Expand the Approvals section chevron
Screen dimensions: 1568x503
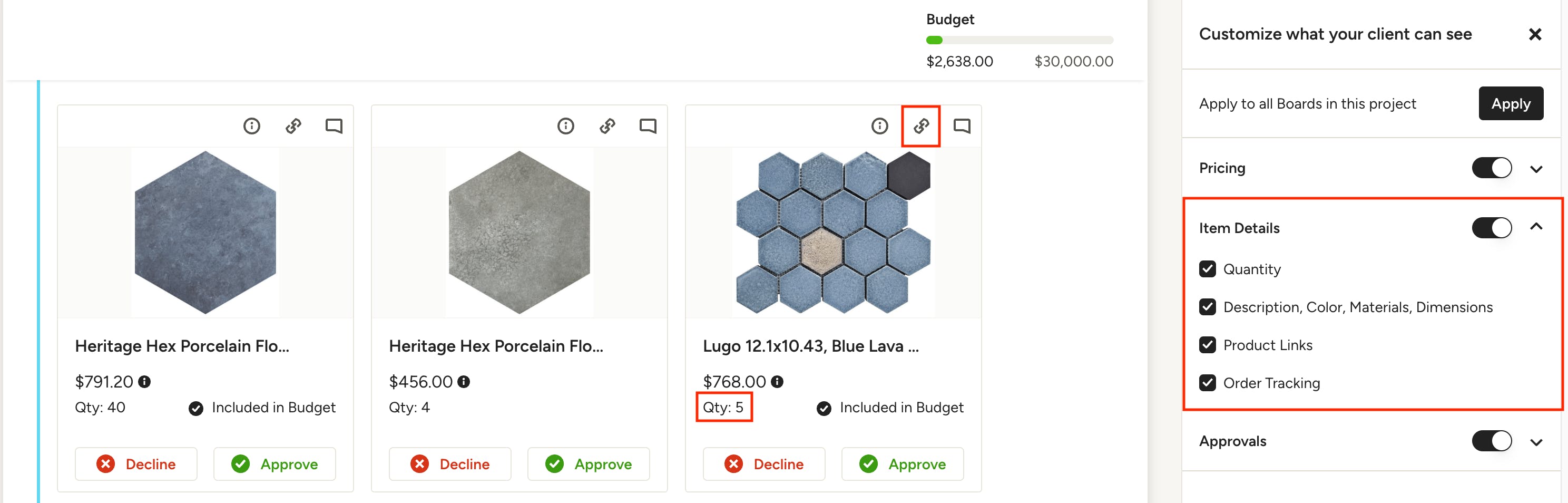point(1536,443)
